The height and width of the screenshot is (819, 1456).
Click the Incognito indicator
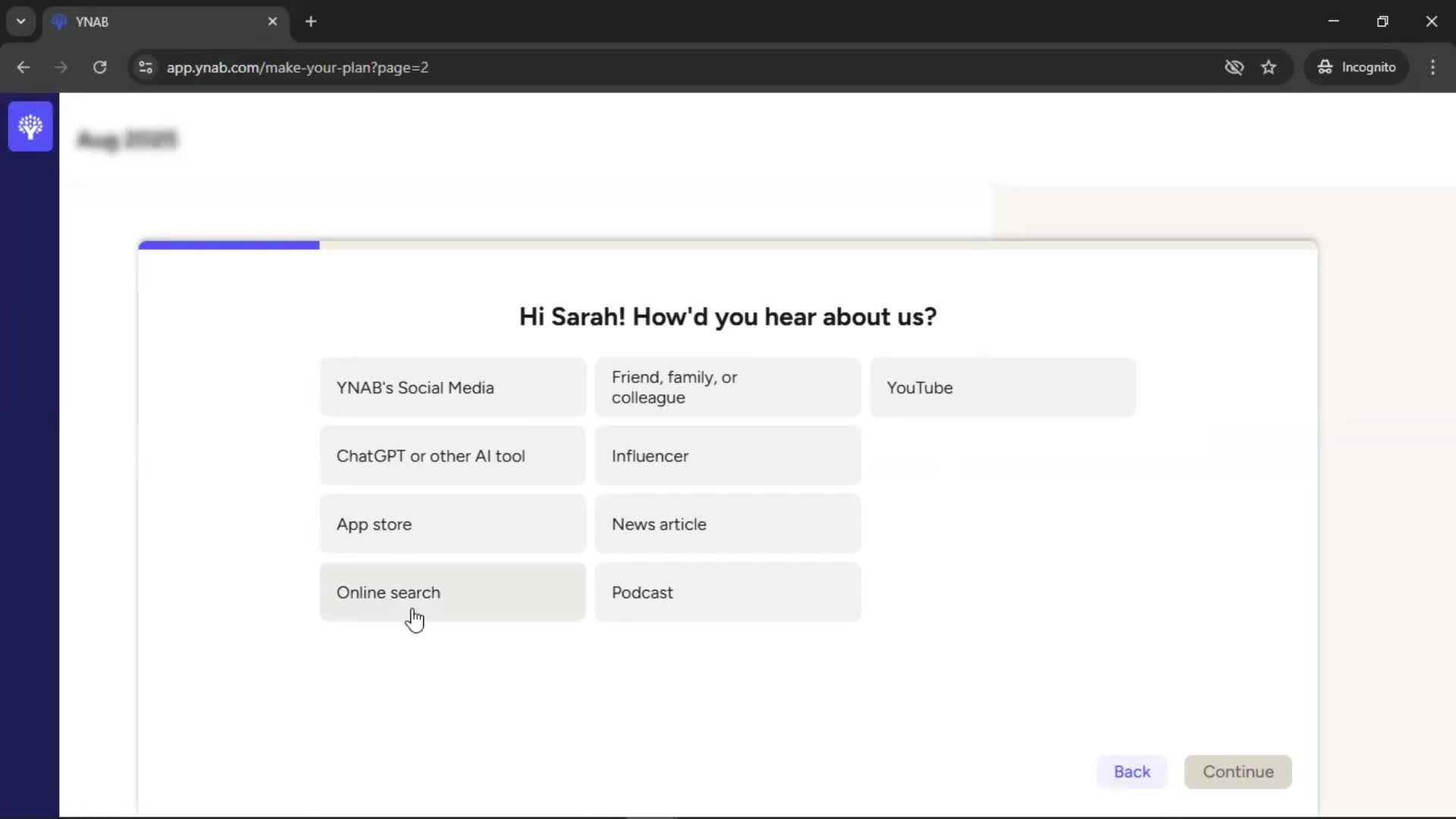pos(1356,67)
